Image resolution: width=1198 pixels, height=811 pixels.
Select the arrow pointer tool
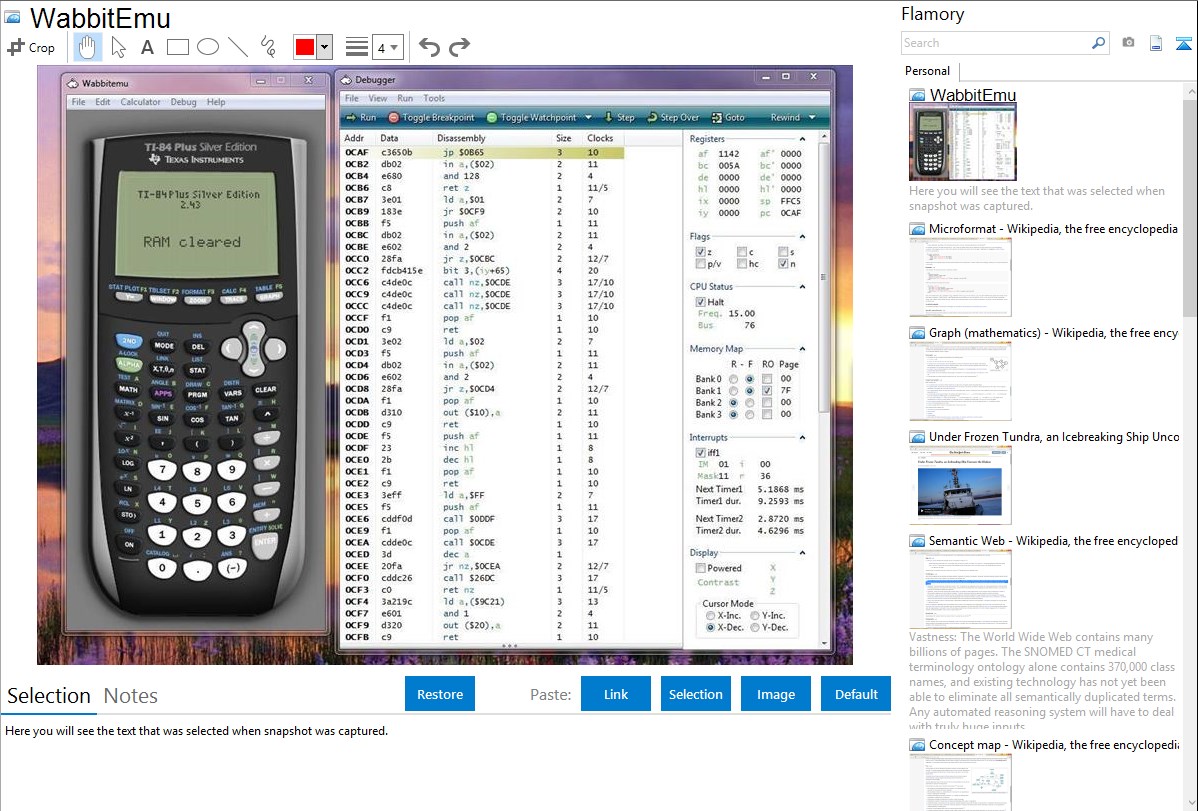[x=118, y=47]
